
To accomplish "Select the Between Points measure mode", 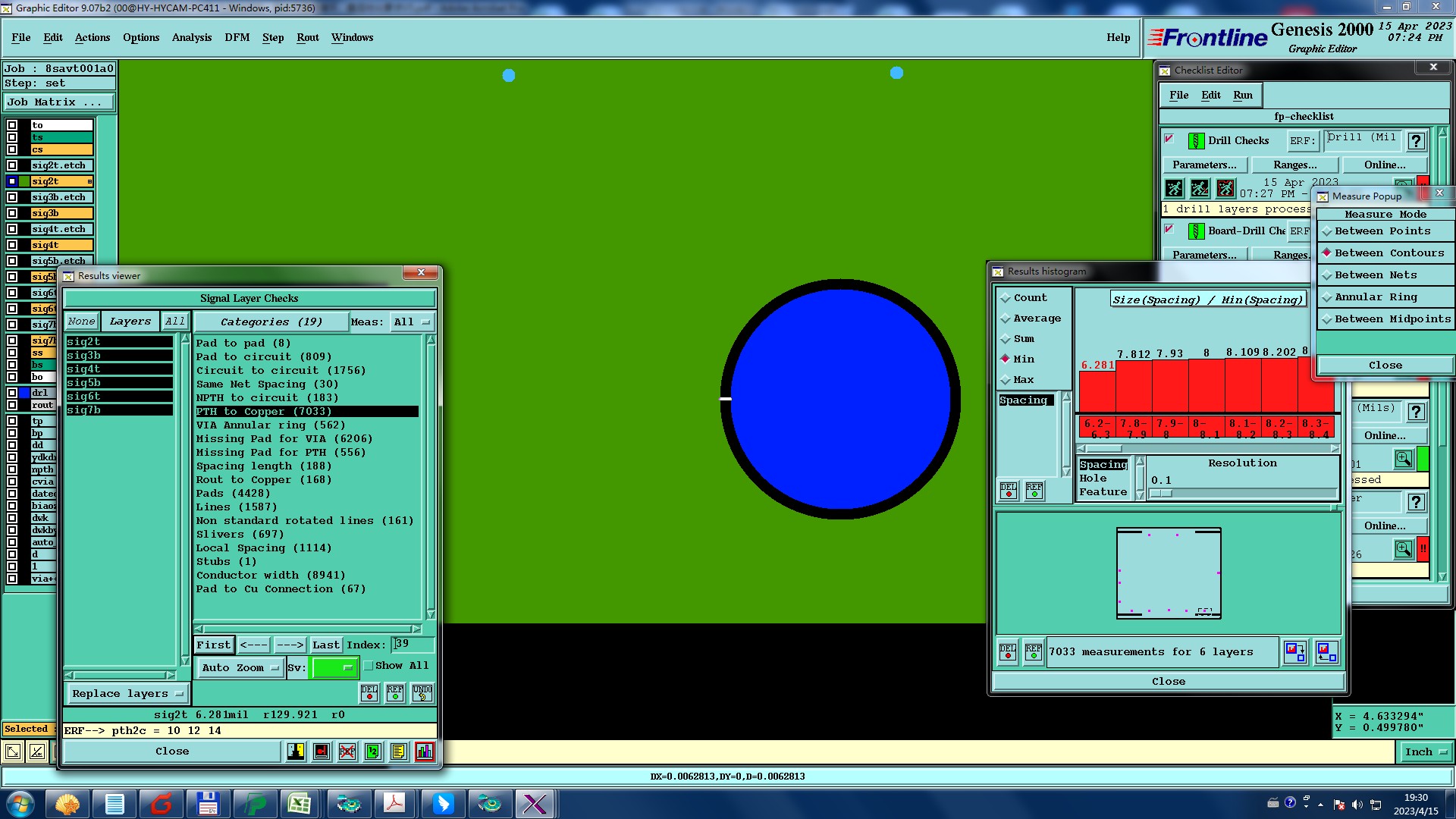I will click(1382, 231).
